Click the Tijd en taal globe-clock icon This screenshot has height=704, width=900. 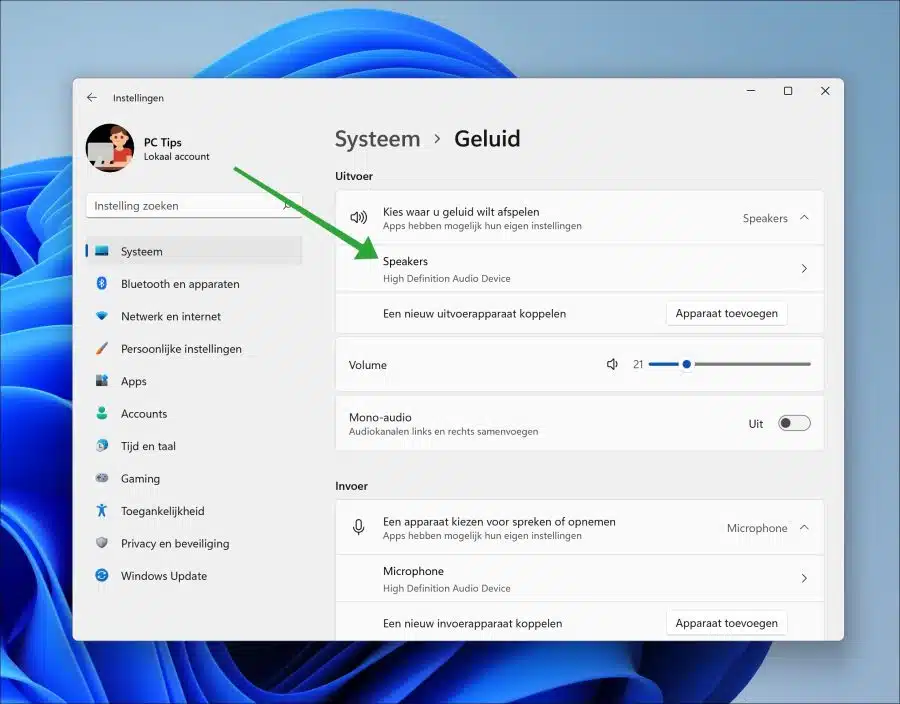(102, 445)
